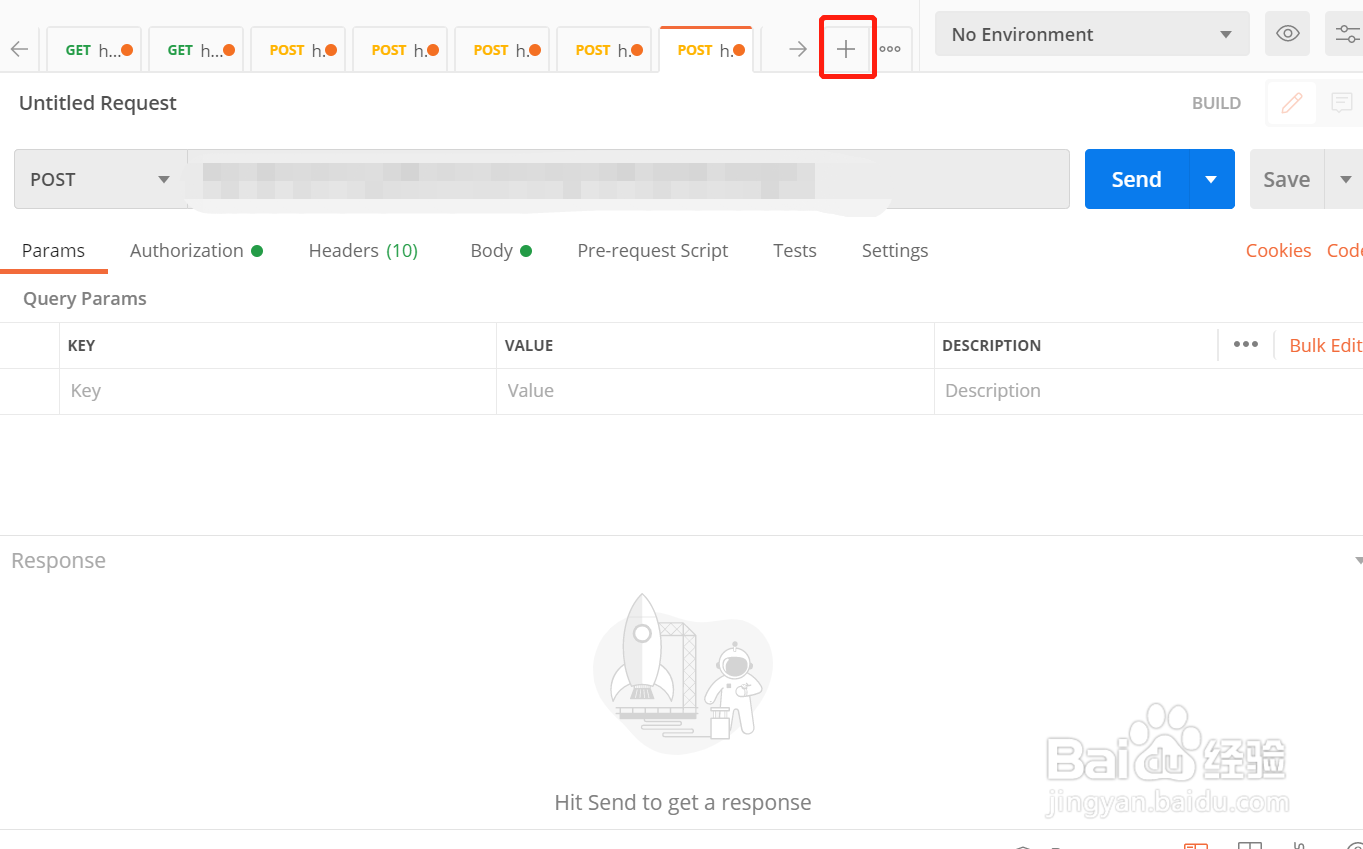The width and height of the screenshot is (1363, 849).
Task: Open environment quick look eye icon
Action: point(1288,34)
